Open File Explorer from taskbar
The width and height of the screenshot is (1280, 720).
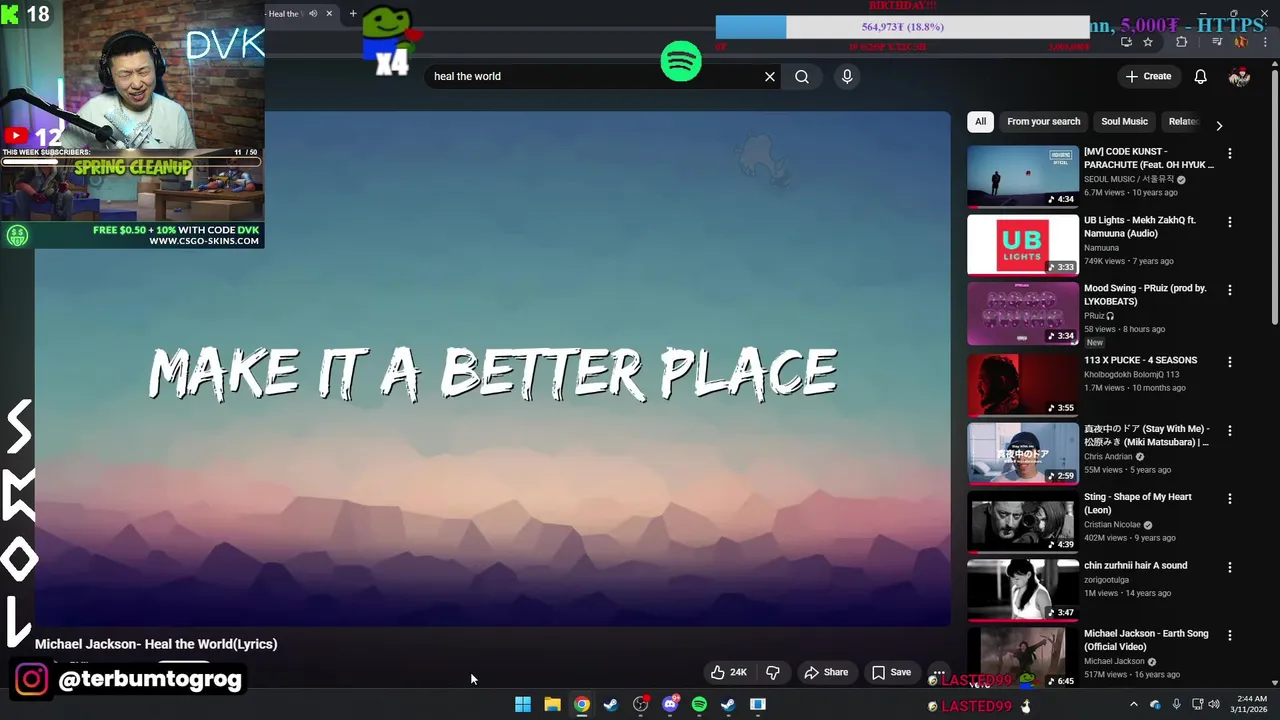(x=552, y=705)
